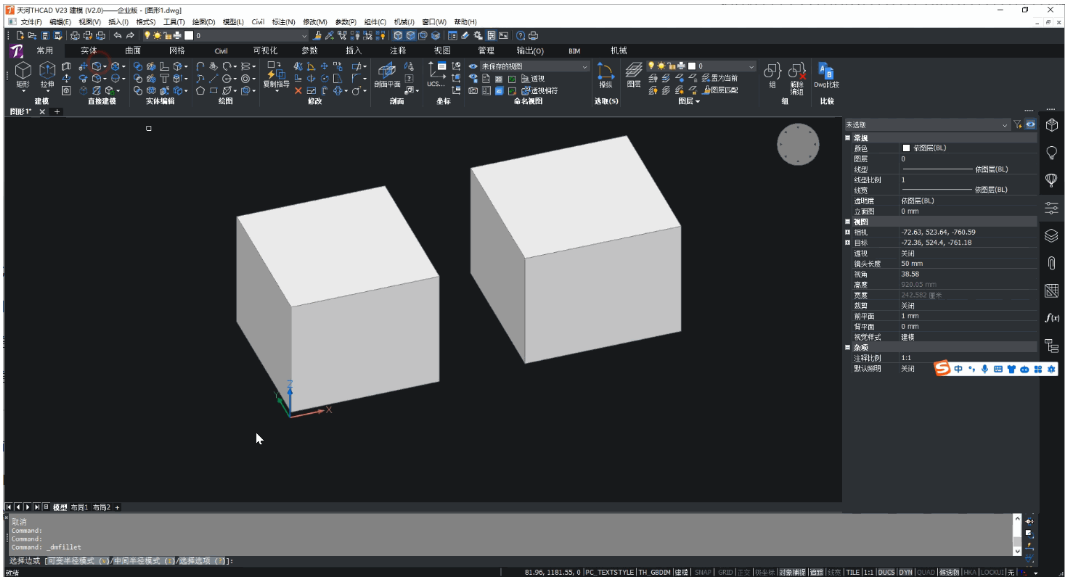Image resolution: width=1070 pixels, height=584 pixels.
Task: Toggle DYN dynamic input in status bar
Action: (x=906, y=572)
